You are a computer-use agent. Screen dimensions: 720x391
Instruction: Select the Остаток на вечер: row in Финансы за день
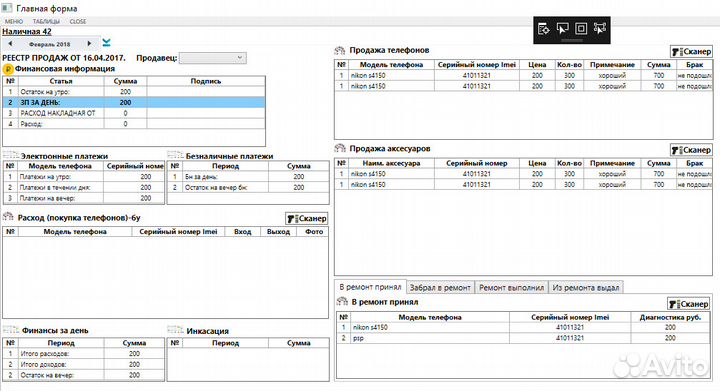pos(84,375)
